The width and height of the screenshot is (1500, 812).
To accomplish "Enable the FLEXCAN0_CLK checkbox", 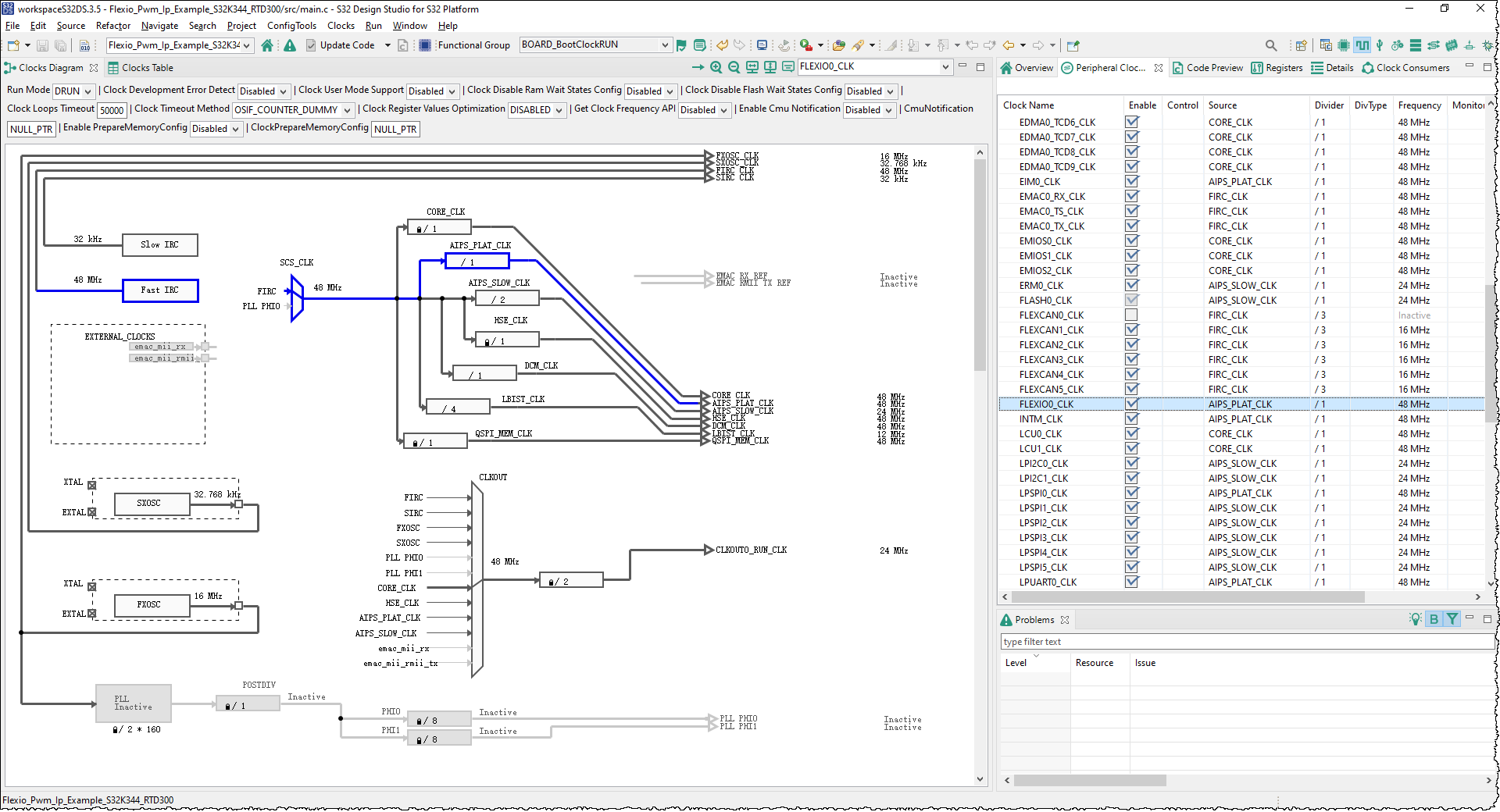I will coord(1131,315).
